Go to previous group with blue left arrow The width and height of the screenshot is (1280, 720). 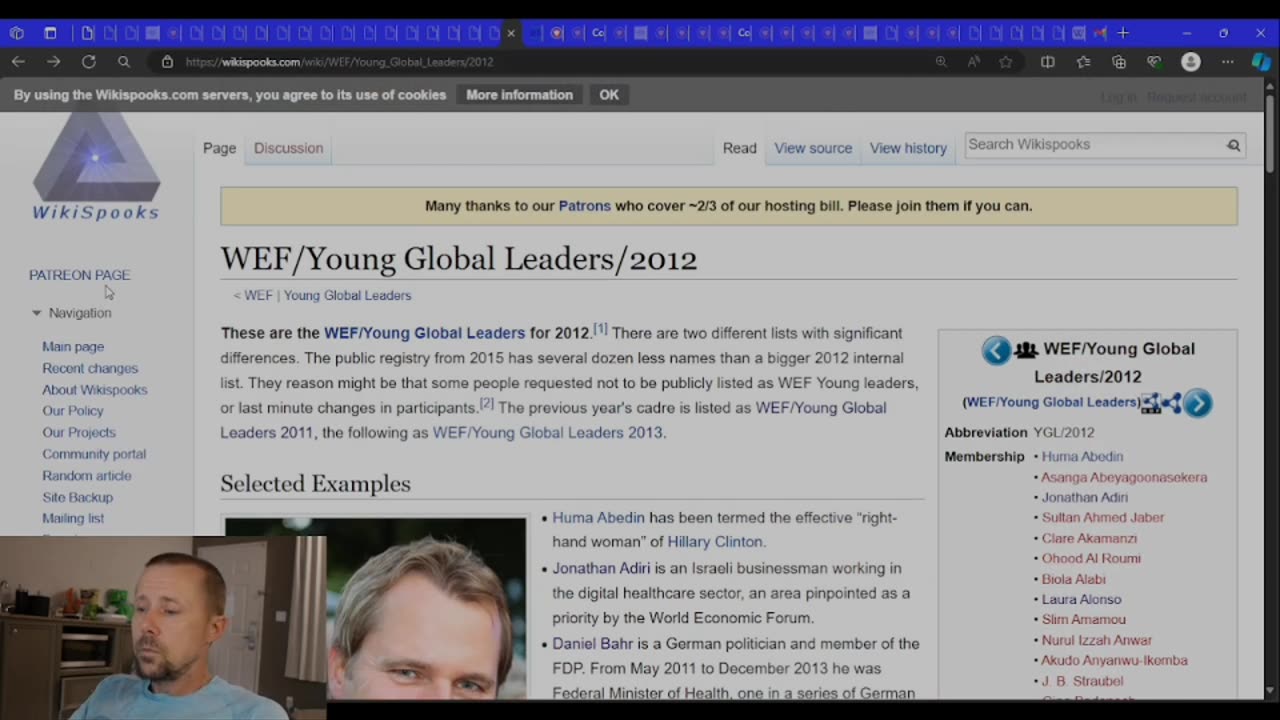pos(996,350)
